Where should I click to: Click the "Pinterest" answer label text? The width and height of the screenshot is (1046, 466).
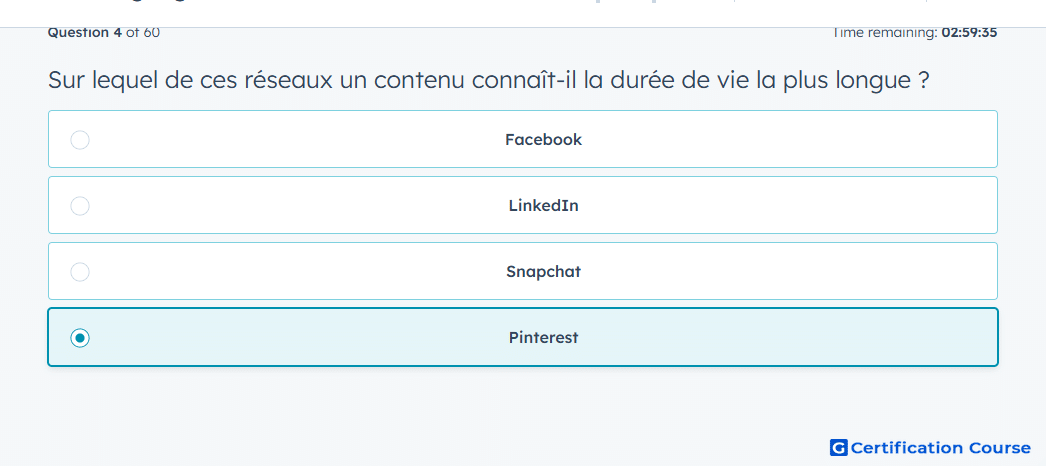[543, 338]
